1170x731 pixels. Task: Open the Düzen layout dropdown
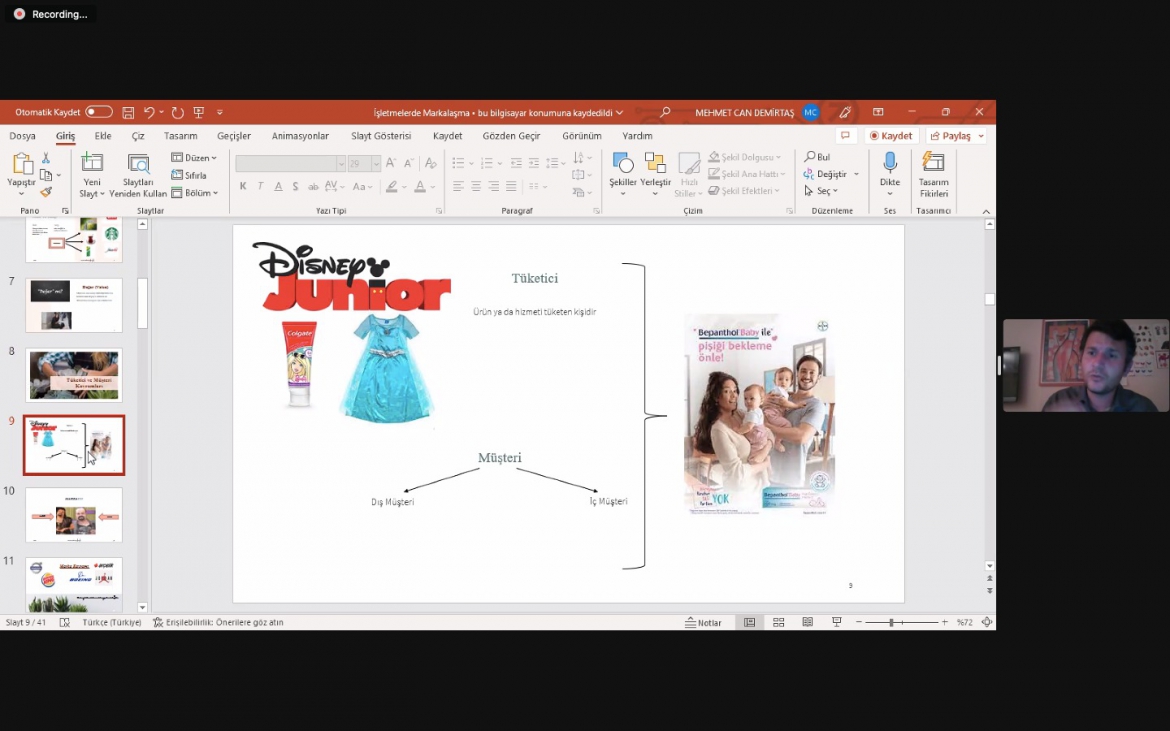194,157
